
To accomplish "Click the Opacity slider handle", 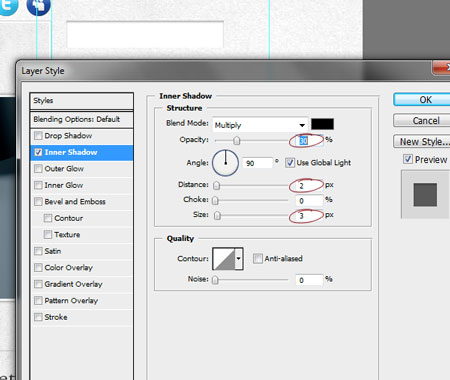I will pos(237,141).
